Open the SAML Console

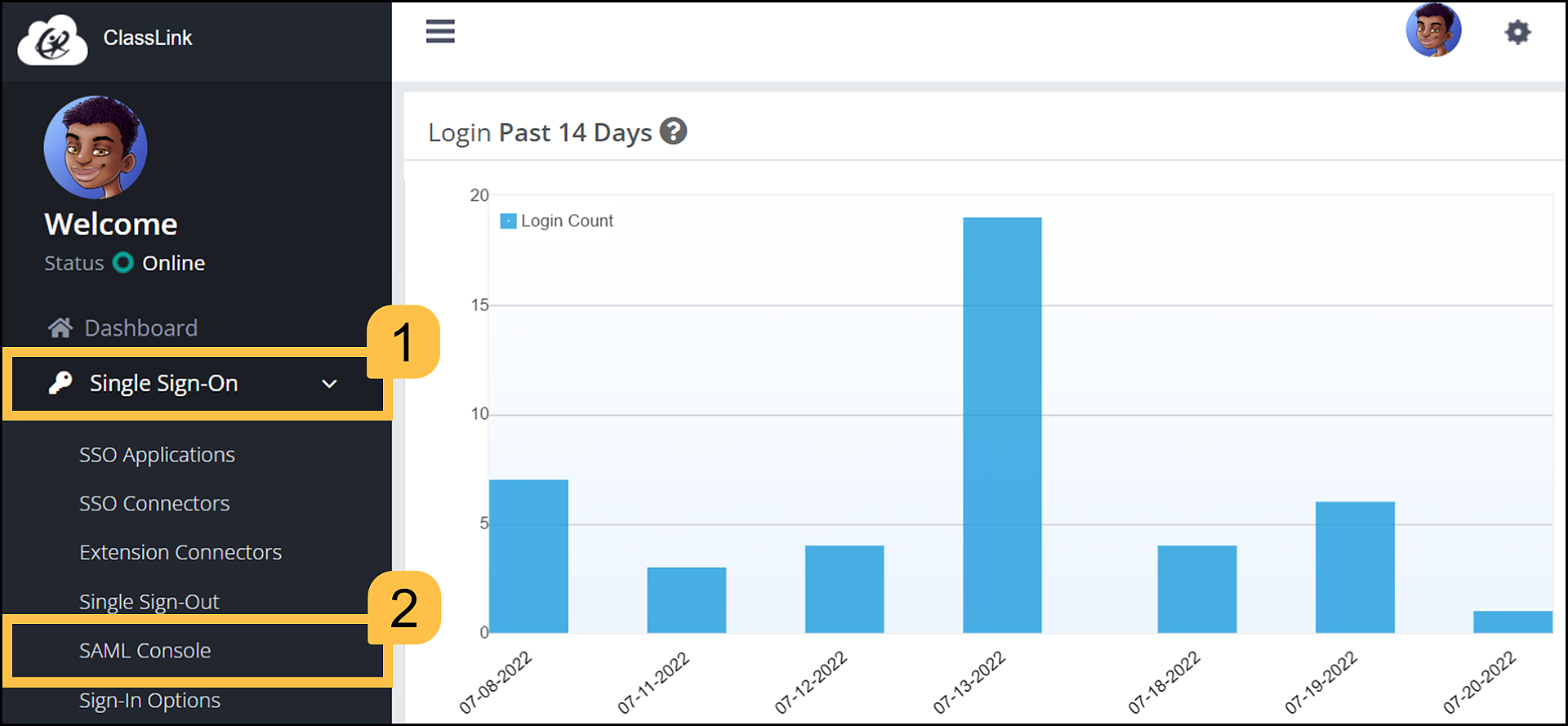[x=145, y=651]
